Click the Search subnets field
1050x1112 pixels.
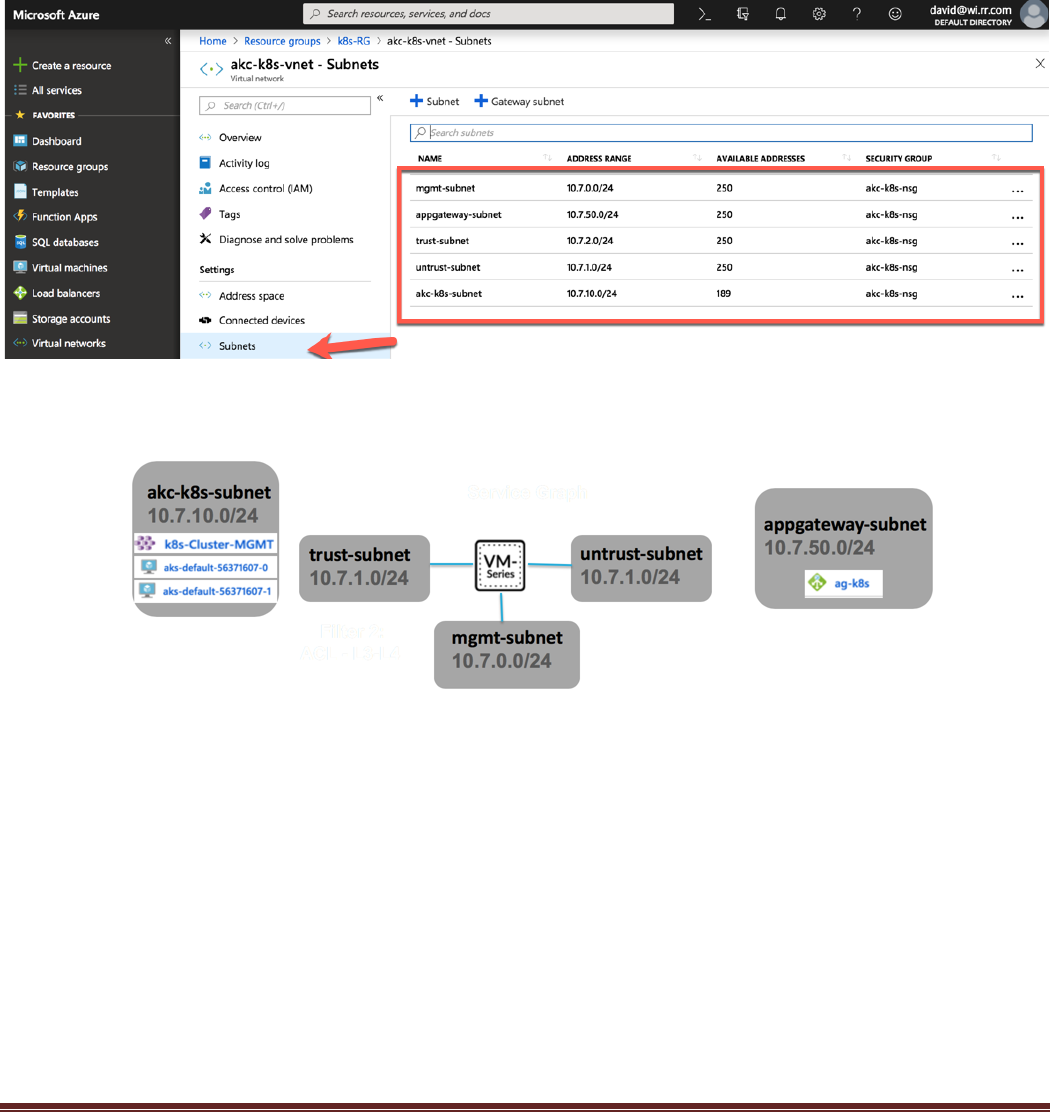(721, 133)
